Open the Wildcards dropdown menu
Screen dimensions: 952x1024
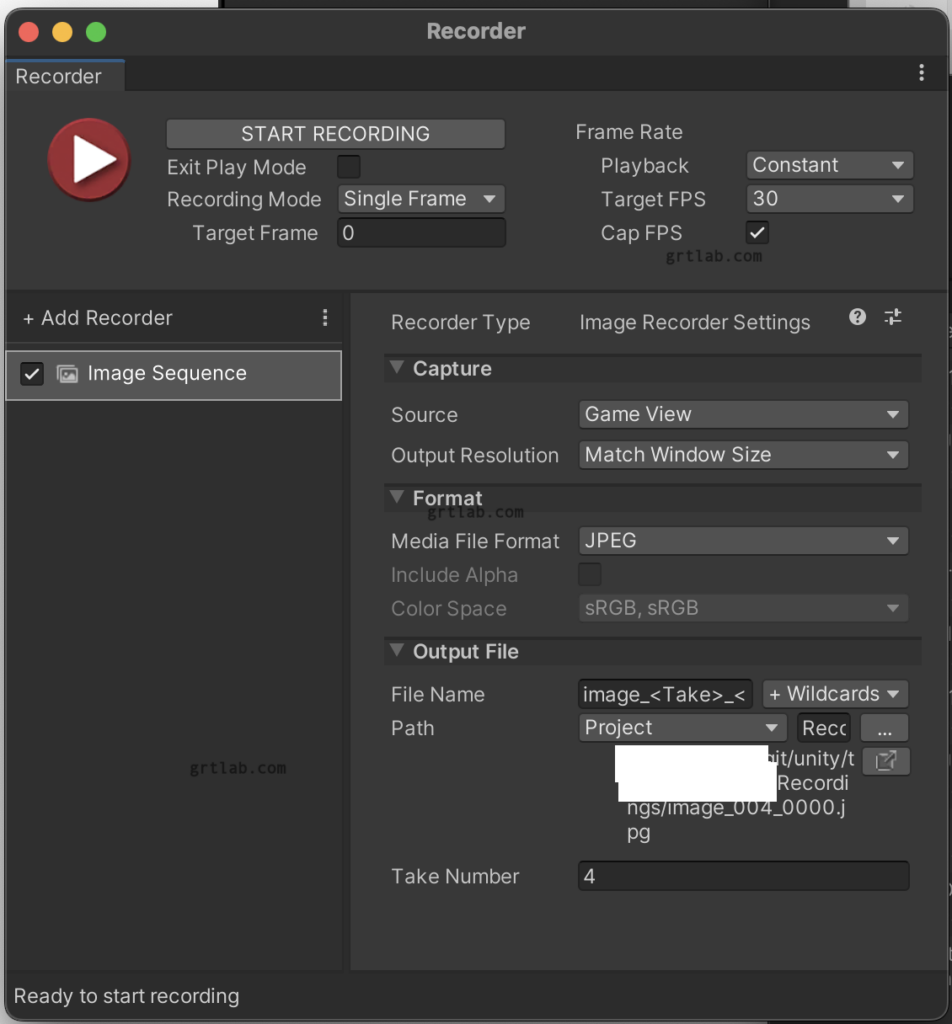(835, 693)
